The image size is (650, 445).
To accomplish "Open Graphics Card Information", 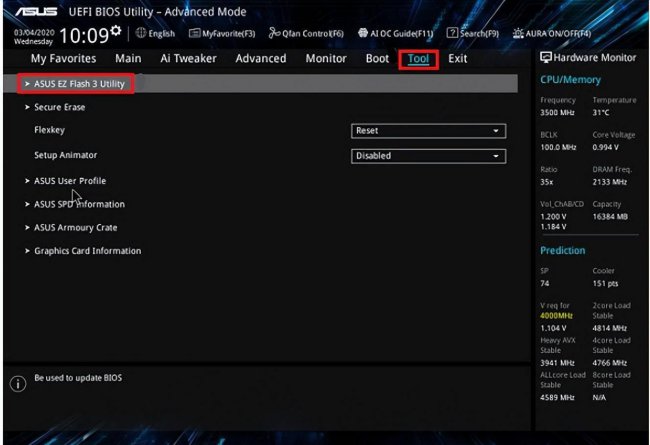I will [87, 251].
